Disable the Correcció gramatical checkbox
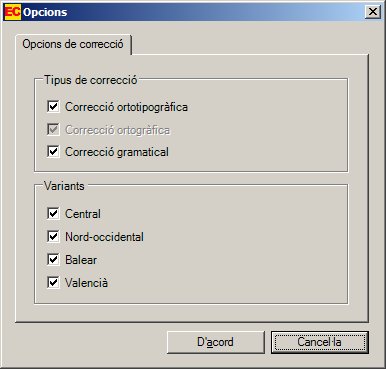386x369 pixels. click(x=53, y=152)
